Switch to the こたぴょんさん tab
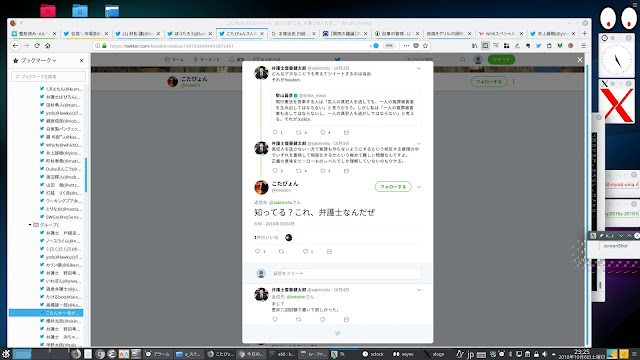Viewport: 640px width, 360px height. (x=241, y=33)
